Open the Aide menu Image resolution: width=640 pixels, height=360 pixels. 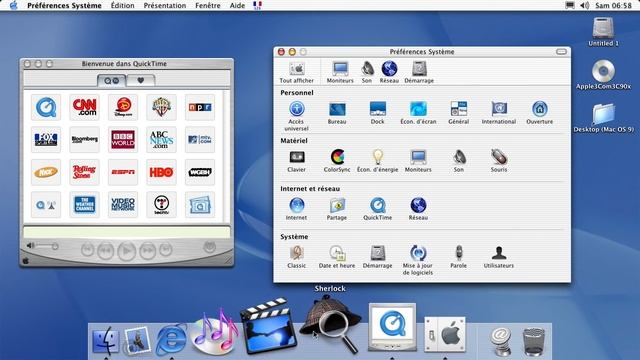tap(237, 5)
